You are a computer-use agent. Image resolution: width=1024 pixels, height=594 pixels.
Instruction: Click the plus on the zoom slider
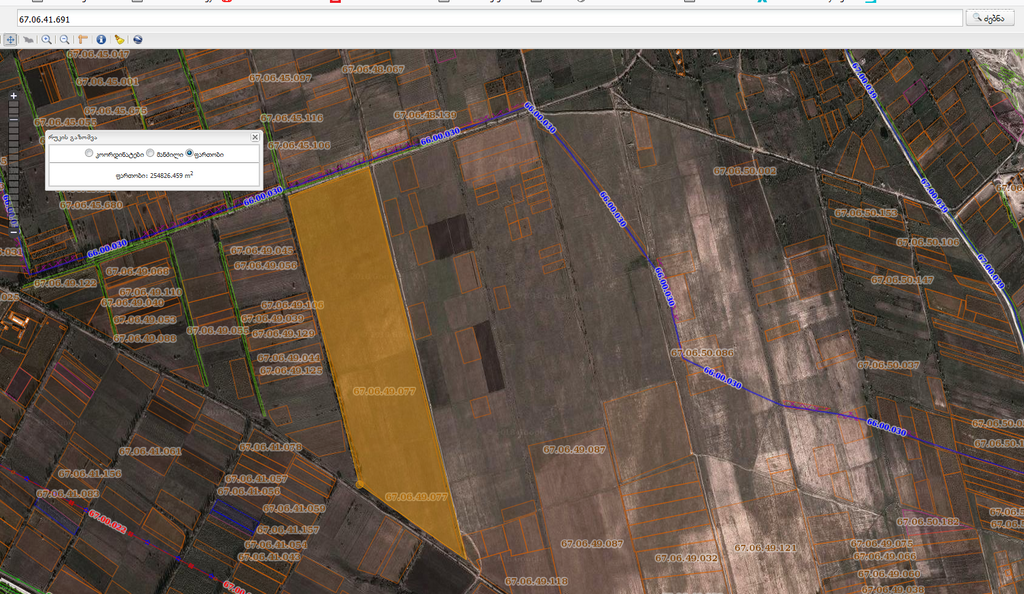tap(13, 96)
